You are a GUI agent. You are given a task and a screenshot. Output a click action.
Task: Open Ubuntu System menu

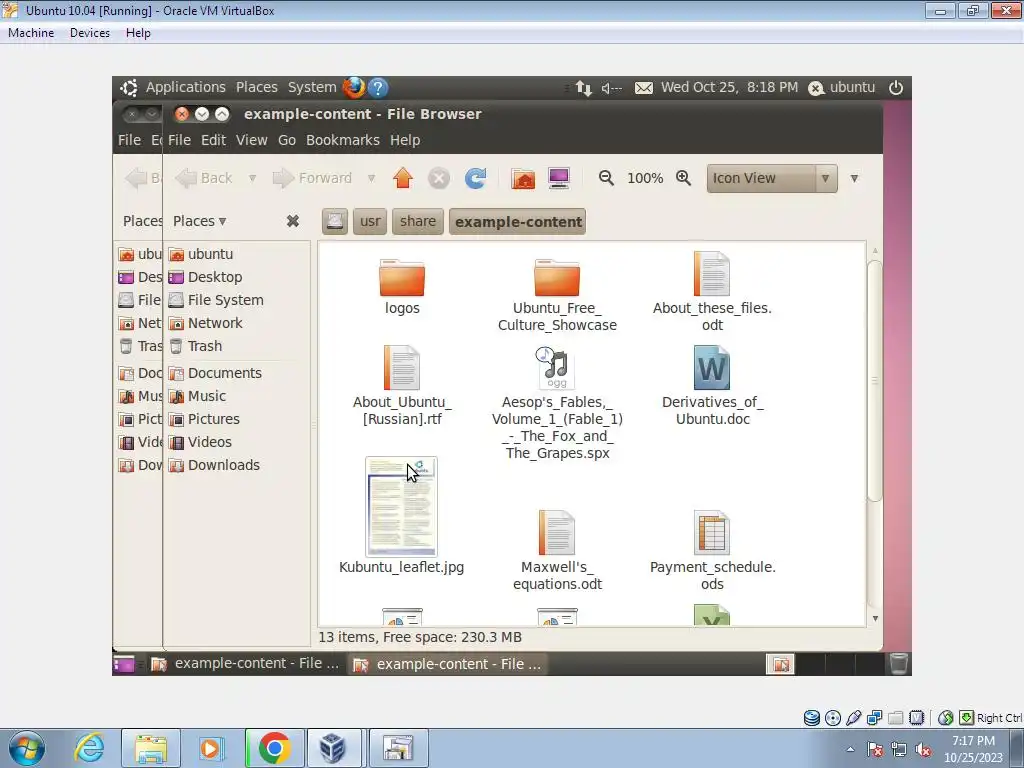pyautogui.click(x=312, y=88)
